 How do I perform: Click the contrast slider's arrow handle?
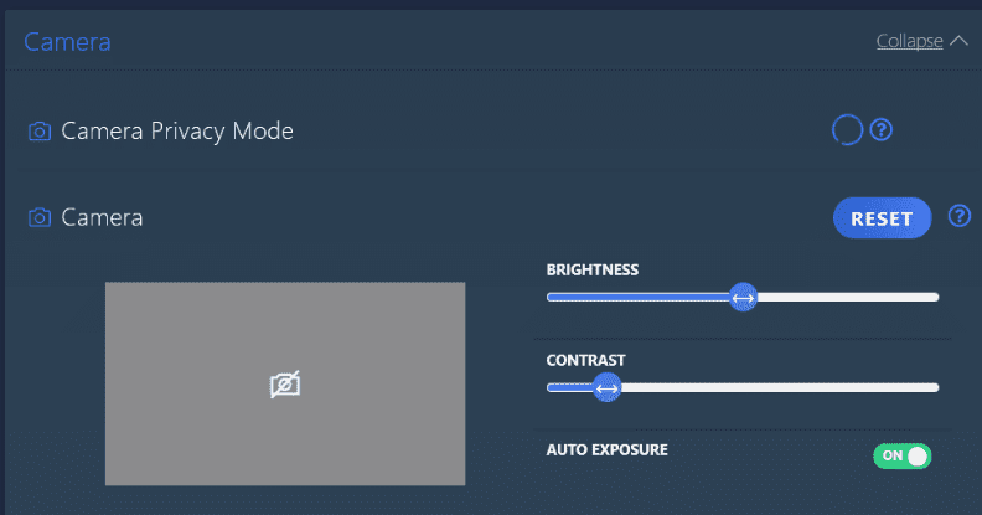point(606,388)
